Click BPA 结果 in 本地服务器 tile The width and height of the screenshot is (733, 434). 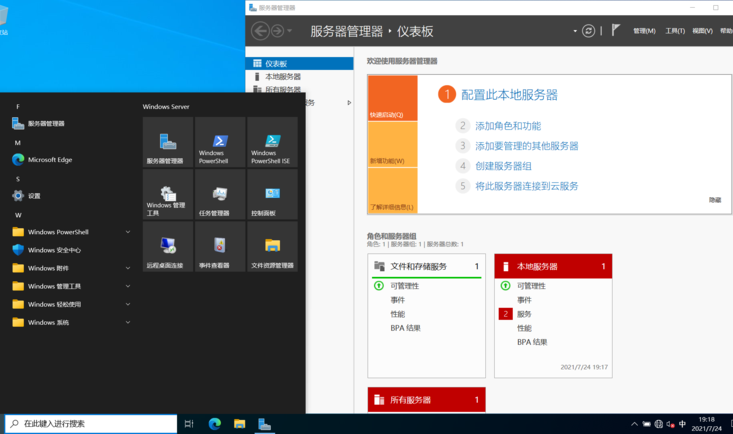[532, 342]
